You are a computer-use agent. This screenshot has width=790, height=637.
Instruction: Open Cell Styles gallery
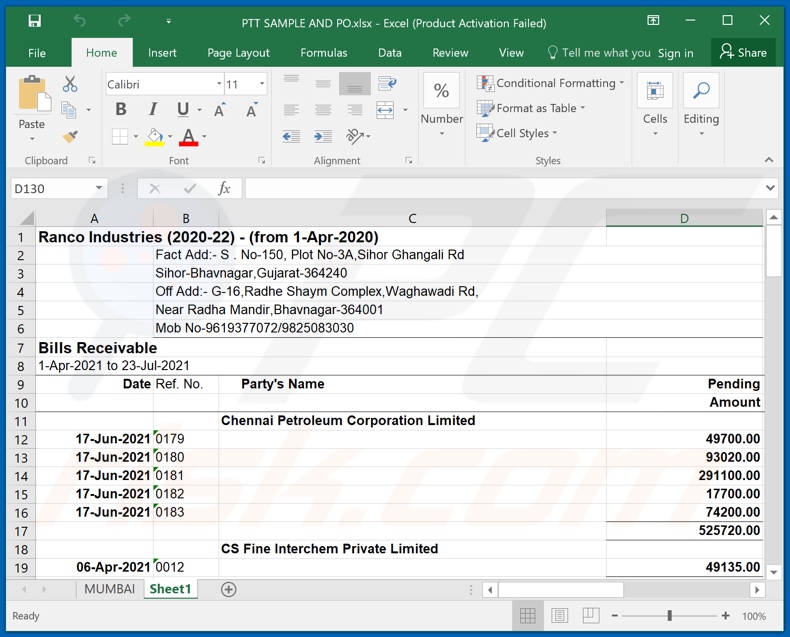(x=517, y=133)
